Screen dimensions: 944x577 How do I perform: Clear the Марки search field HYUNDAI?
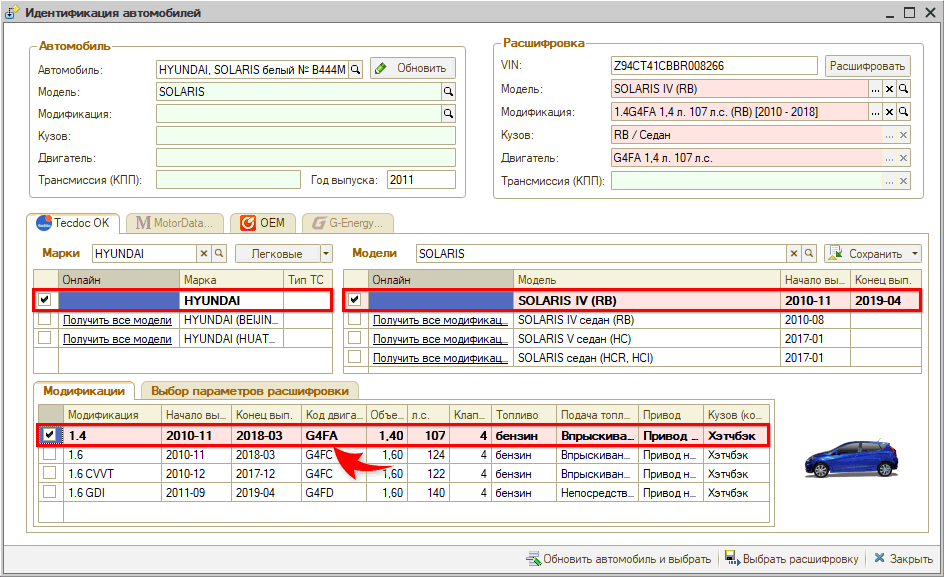[204, 254]
